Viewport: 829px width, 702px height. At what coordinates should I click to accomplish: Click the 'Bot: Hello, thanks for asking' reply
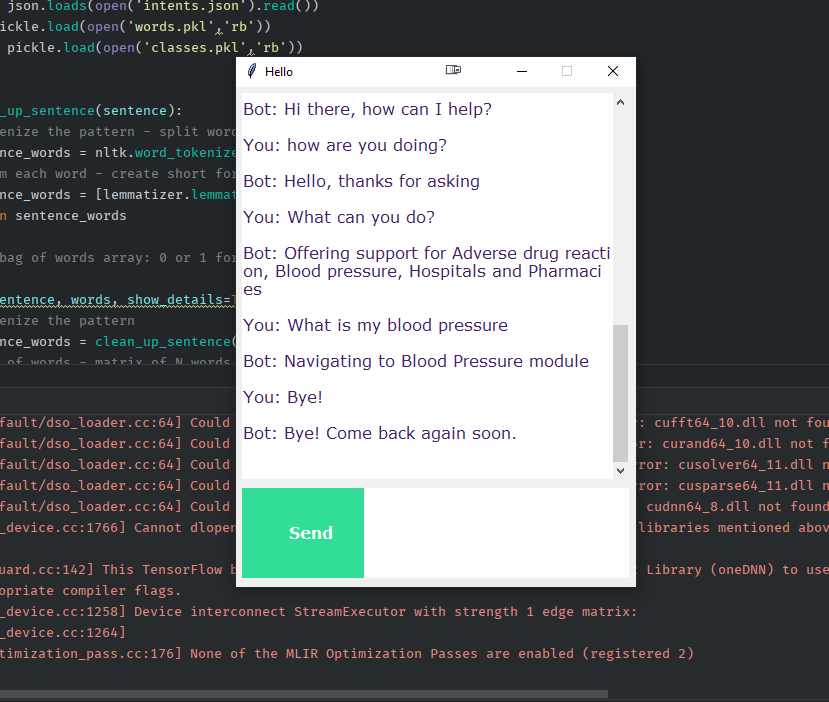(362, 181)
